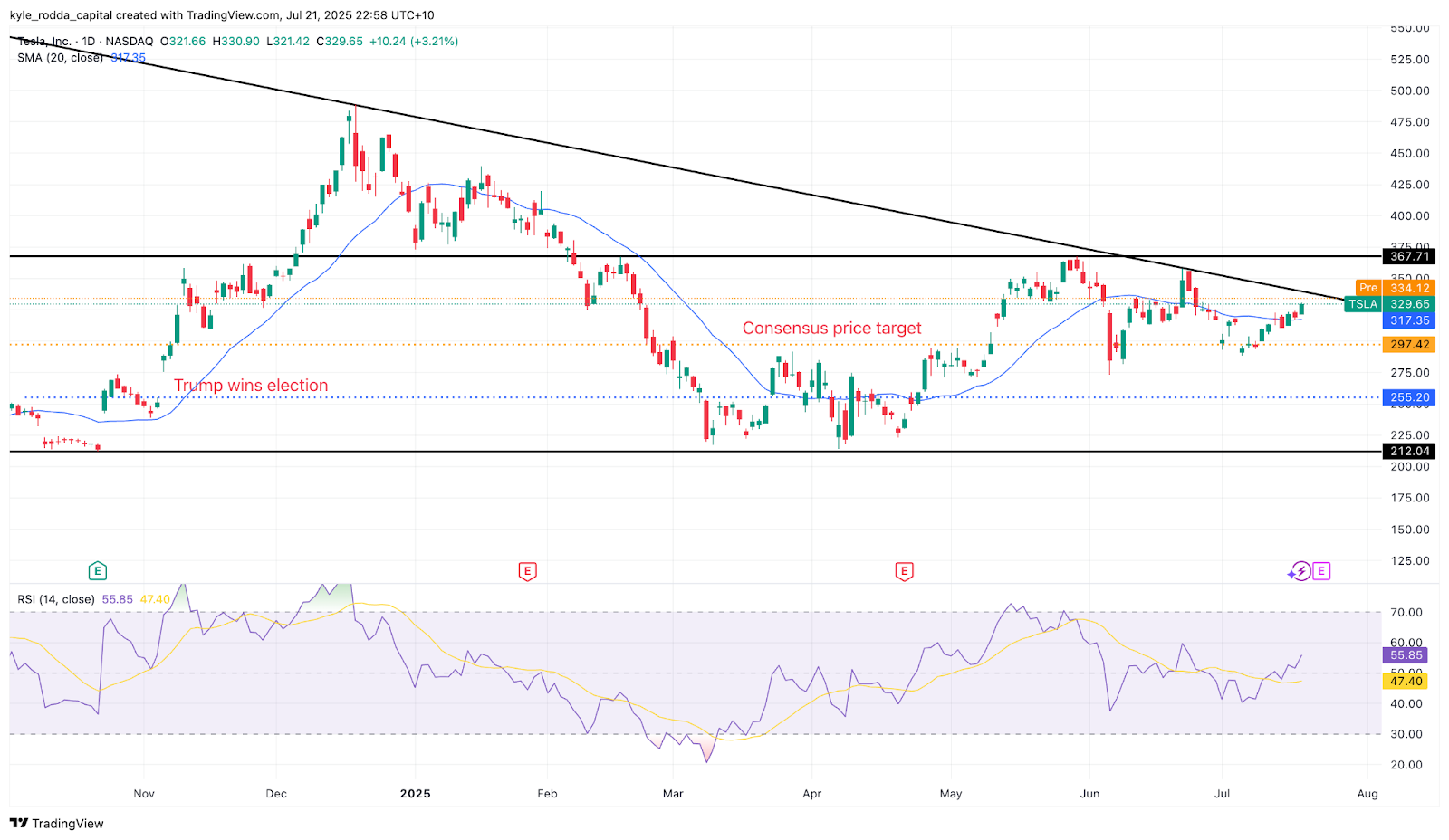Click the 450.00 price axis tick
Viewport: 1449px width, 840px height.
point(1410,154)
